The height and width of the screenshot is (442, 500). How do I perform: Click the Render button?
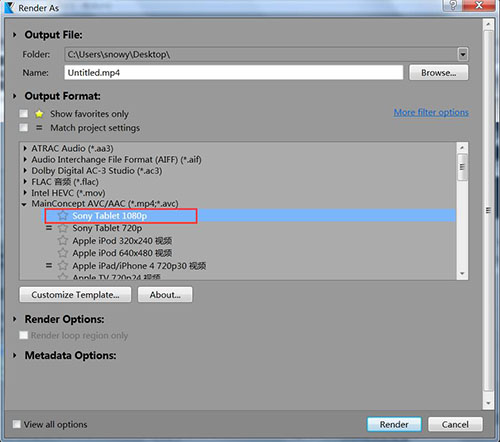point(394,424)
